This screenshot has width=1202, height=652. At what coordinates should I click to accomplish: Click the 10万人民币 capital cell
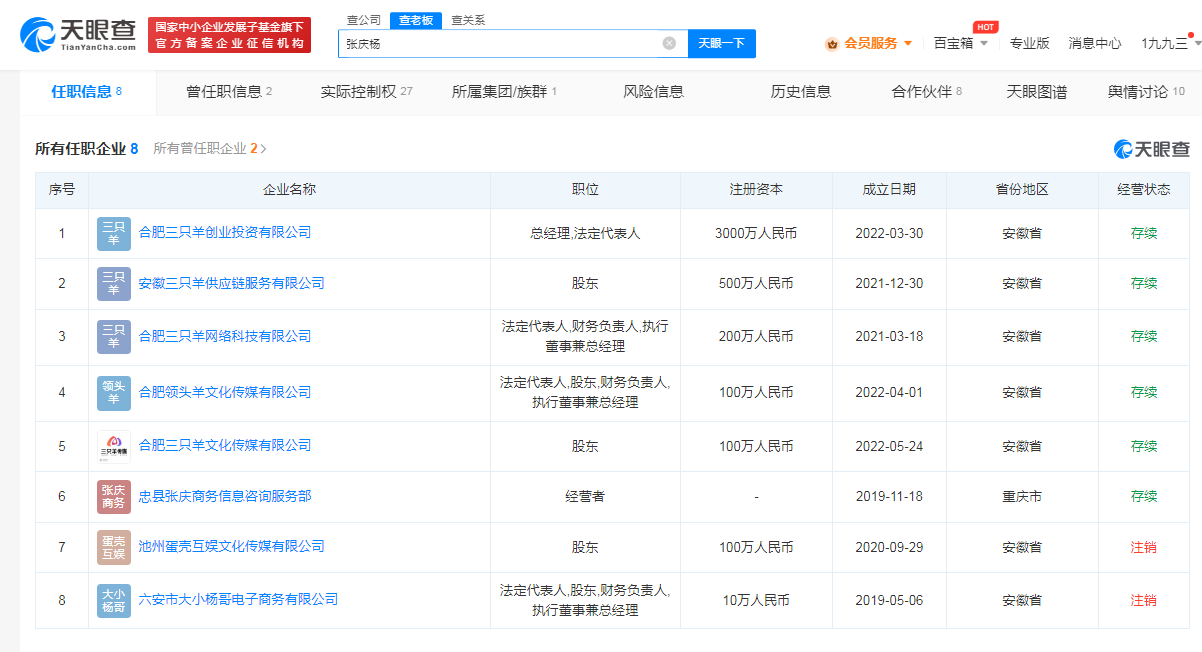[x=756, y=600]
